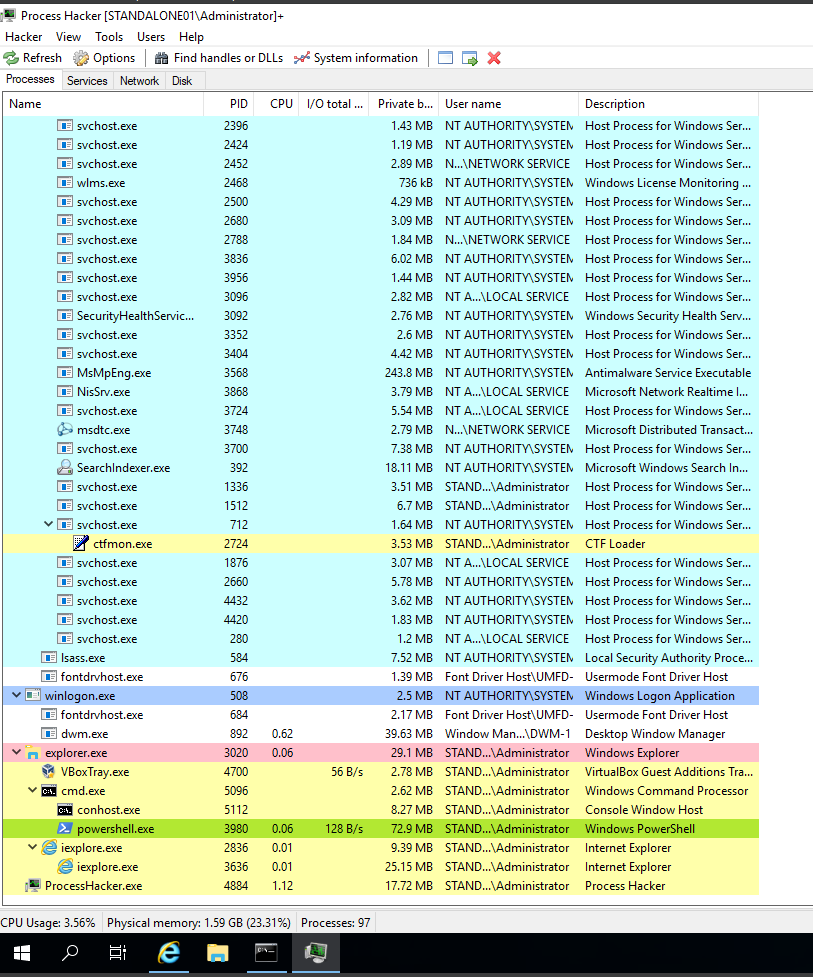Image resolution: width=813 pixels, height=977 pixels.
Task: Select the MsMpEng.exe process icon
Action: click(64, 372)
